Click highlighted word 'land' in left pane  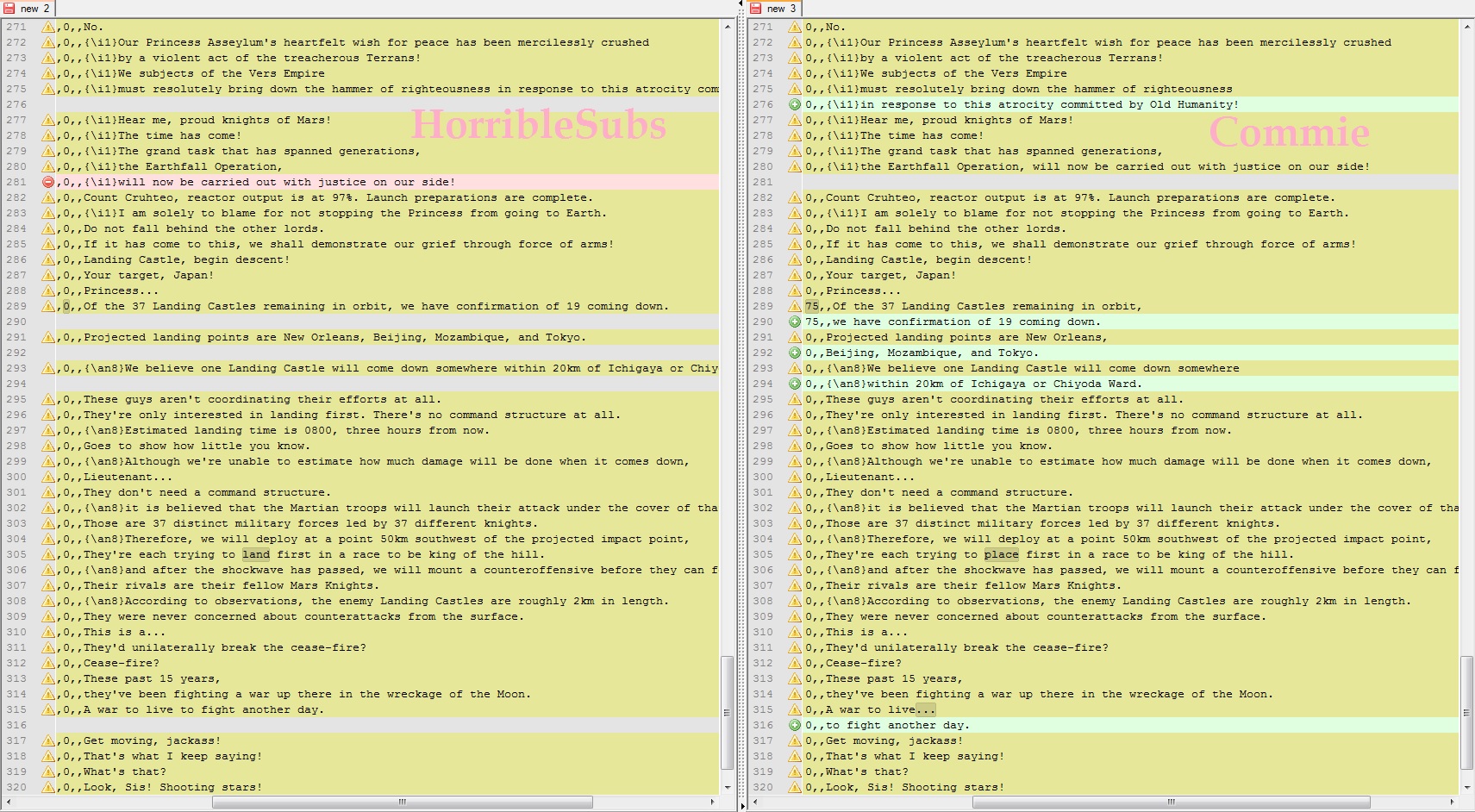pos(256,554)
